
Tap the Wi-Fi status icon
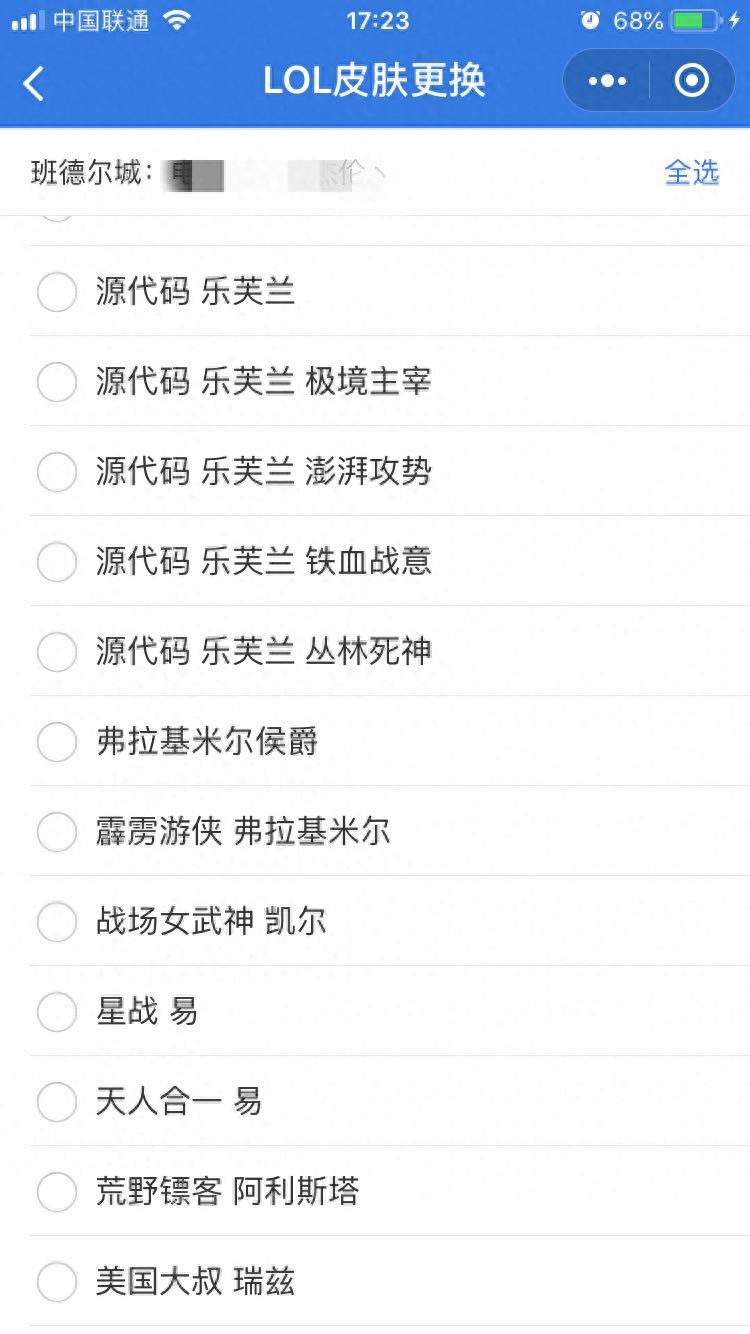[177, 20]
